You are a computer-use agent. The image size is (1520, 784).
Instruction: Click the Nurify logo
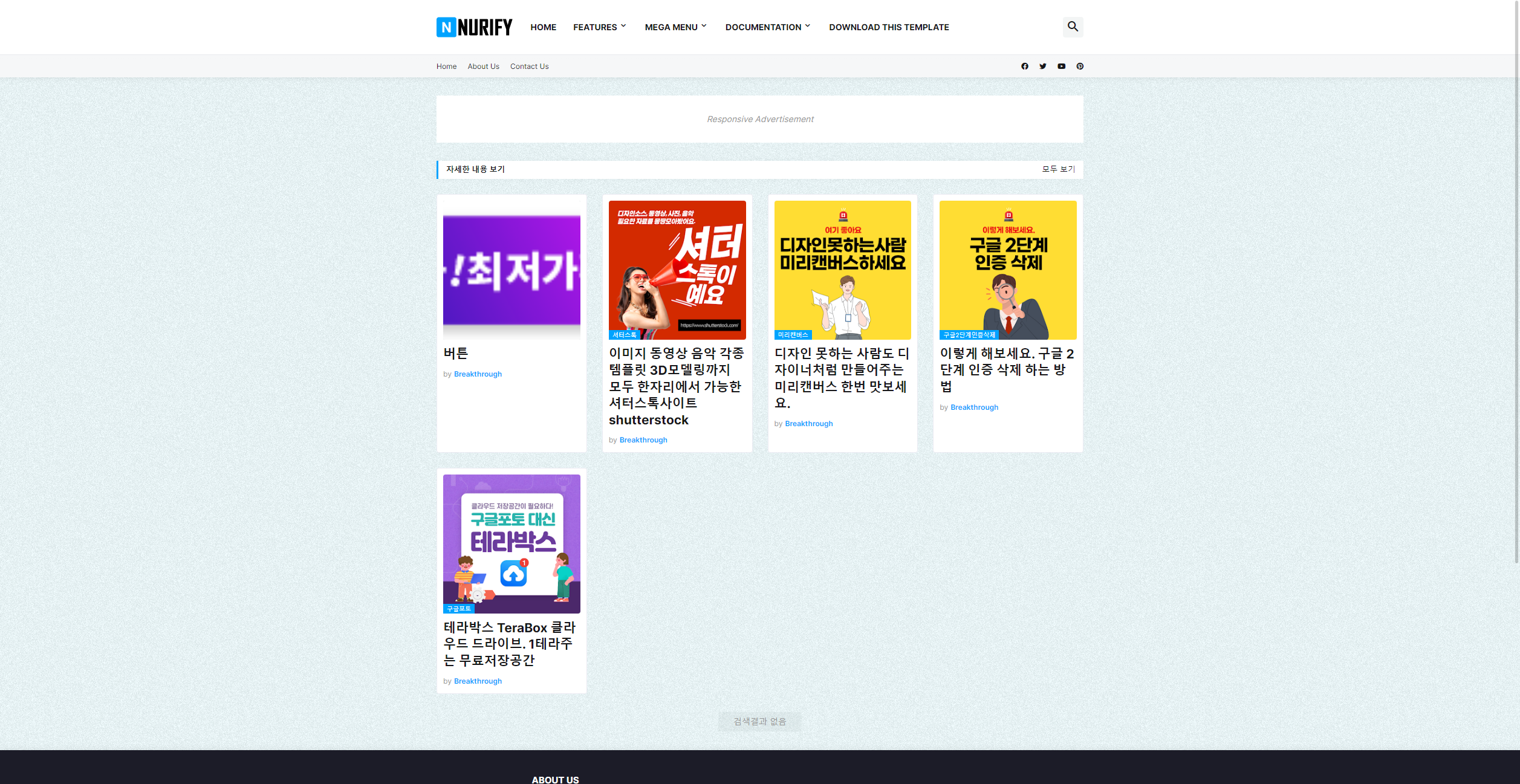474,27
